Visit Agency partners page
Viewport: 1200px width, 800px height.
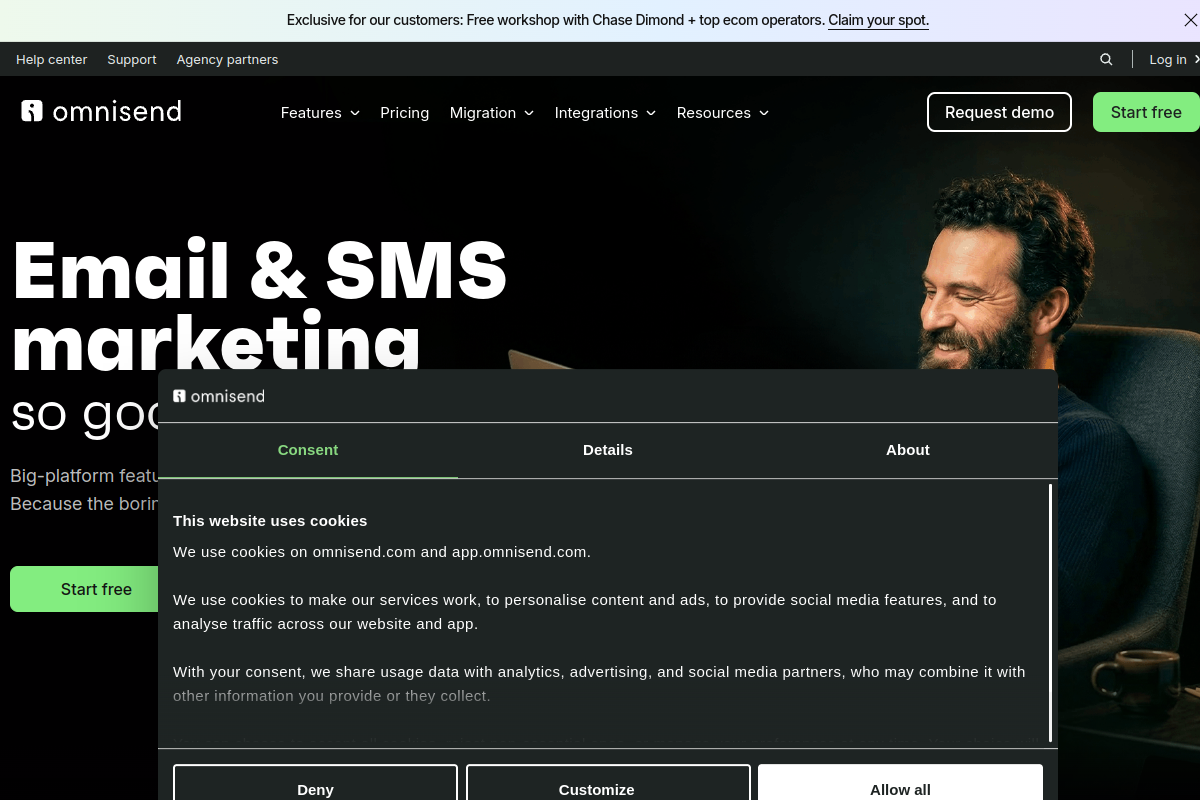click(x=227, y=60)
